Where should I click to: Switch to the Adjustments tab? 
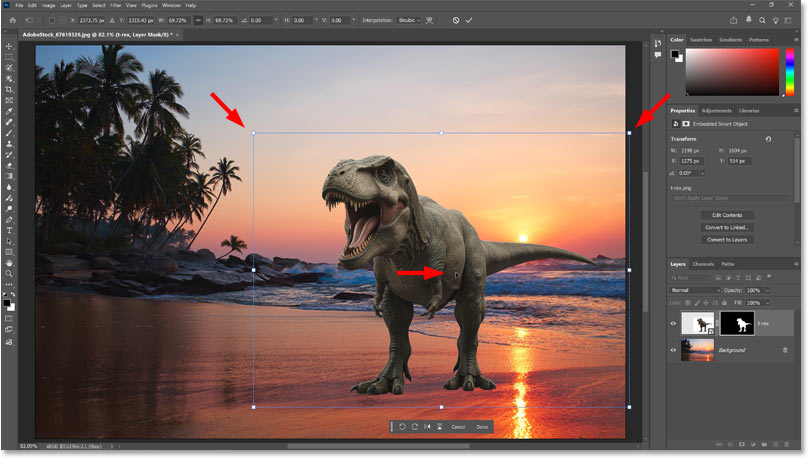click(716, 111)
